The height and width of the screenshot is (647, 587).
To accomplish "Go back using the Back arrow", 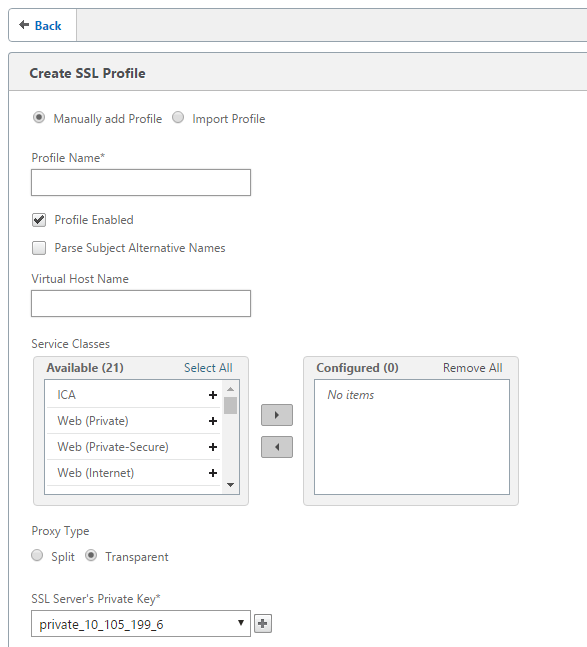I will 41,26.
